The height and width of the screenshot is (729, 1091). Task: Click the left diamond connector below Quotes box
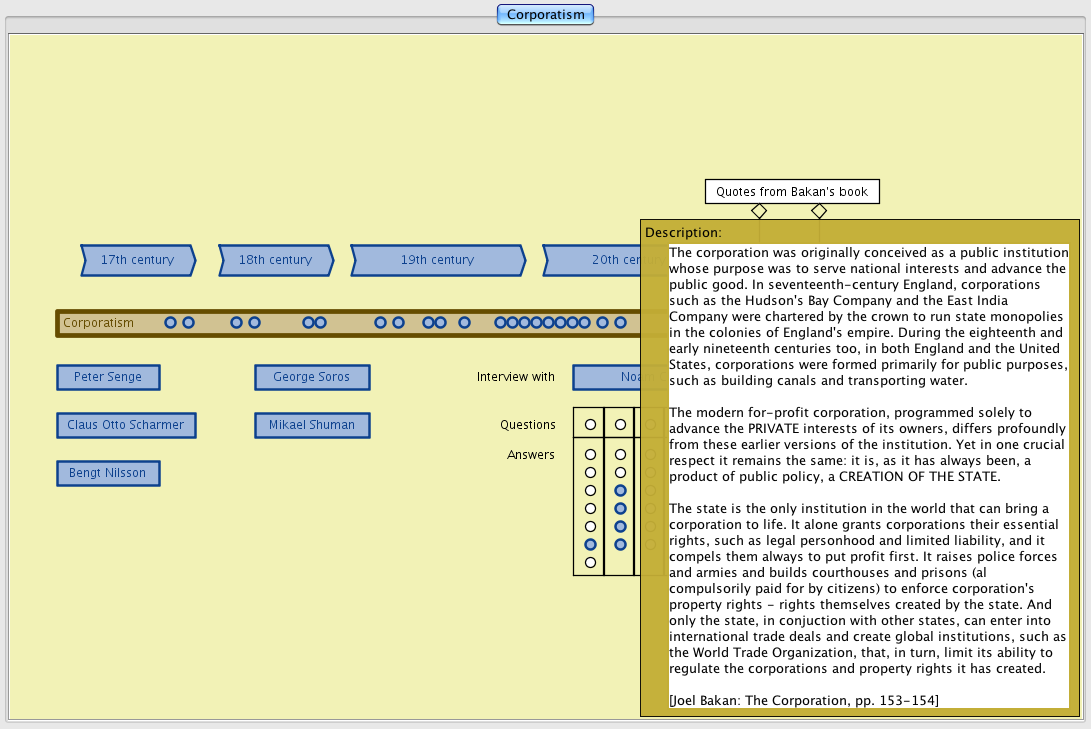point(759,211)
